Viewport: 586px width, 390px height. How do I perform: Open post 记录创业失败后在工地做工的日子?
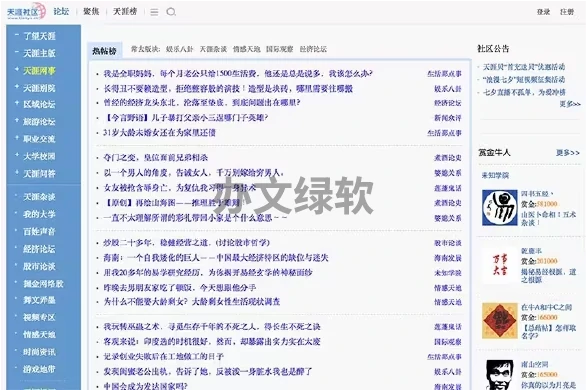[163, 357]
